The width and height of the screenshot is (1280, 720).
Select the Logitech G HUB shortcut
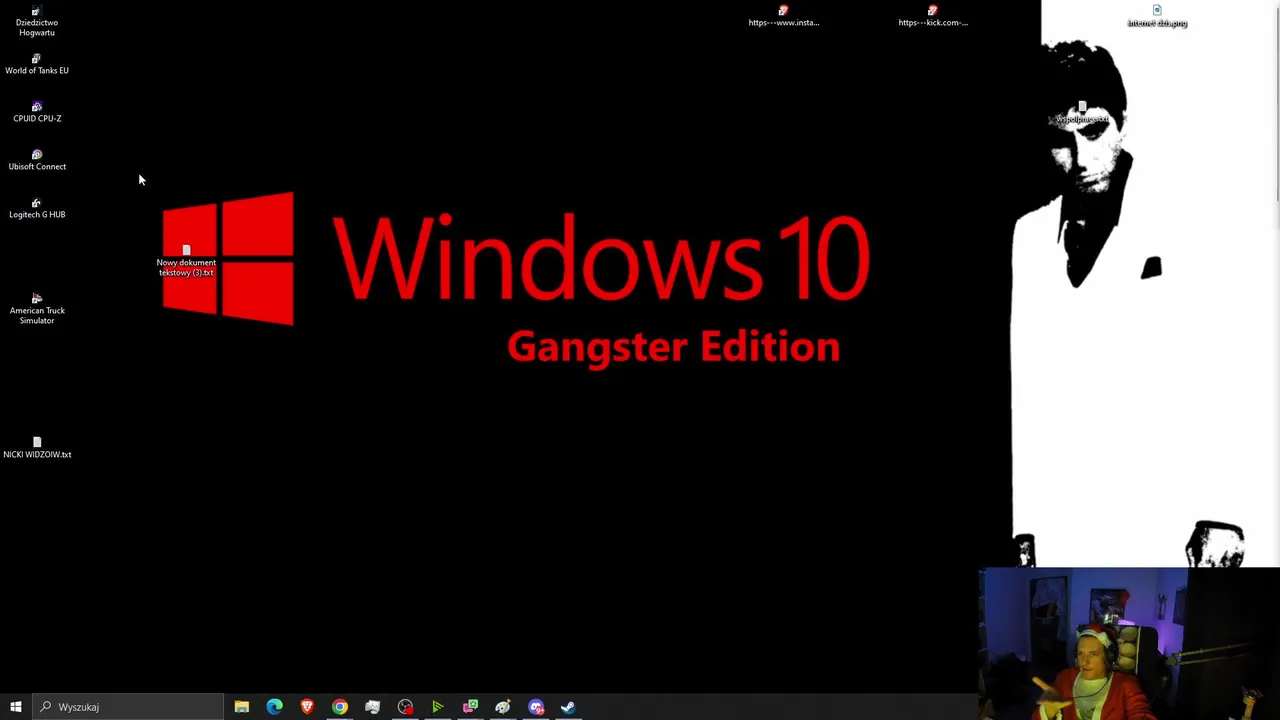tap(37, 208)
